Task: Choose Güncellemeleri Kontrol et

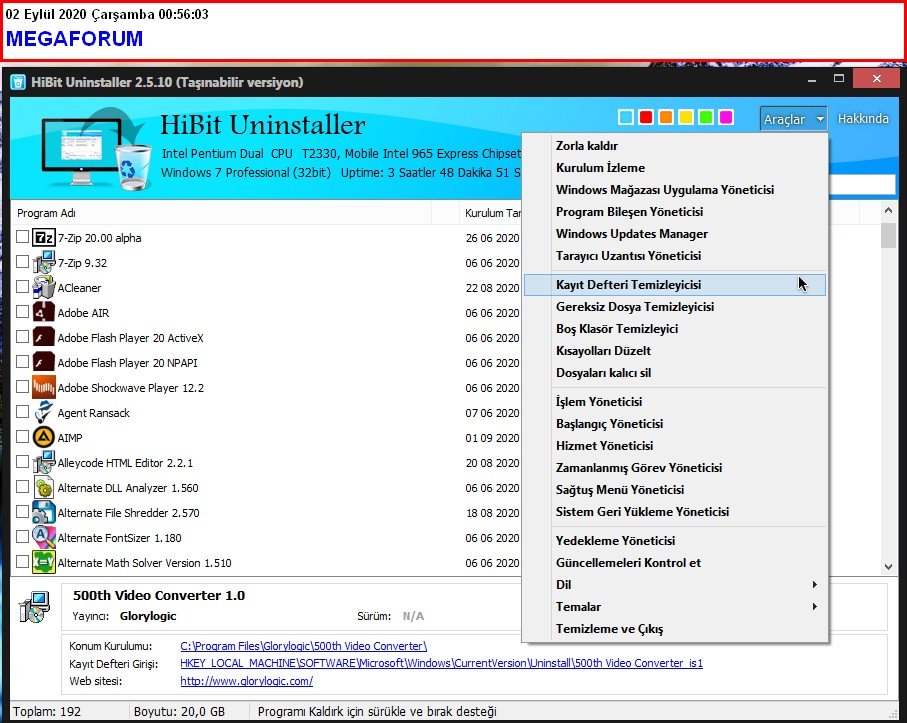Action: coord(675,563)
